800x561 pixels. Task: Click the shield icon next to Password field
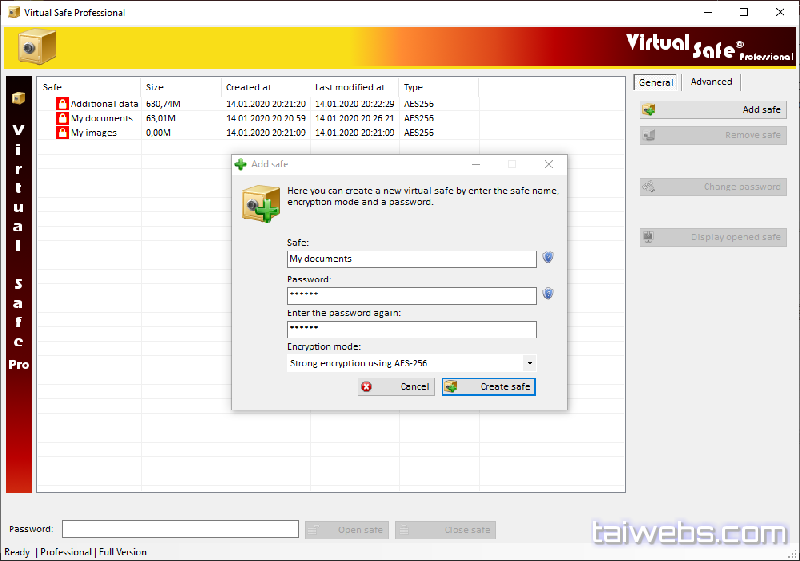tap(548, 294)
